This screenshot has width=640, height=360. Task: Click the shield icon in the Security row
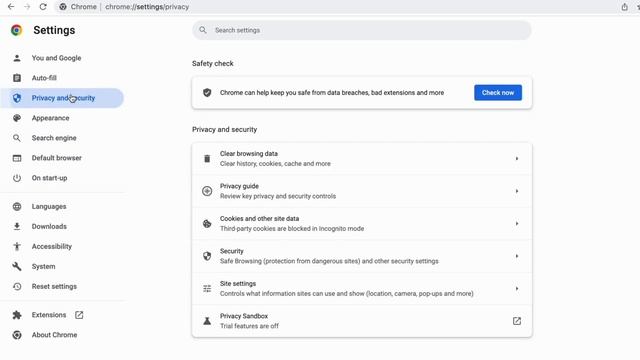click(x=207, y=256)
